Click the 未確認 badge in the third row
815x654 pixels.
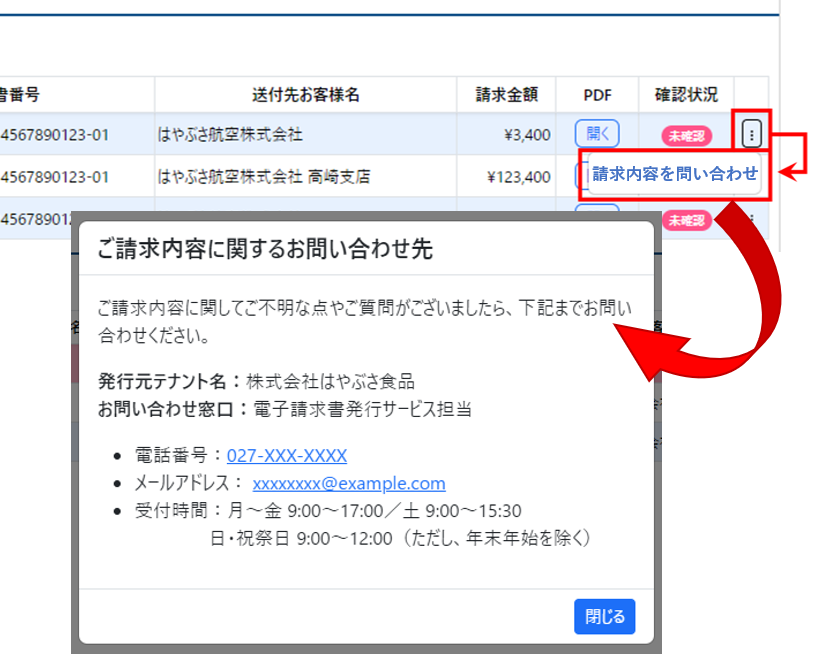pos(687,220)
